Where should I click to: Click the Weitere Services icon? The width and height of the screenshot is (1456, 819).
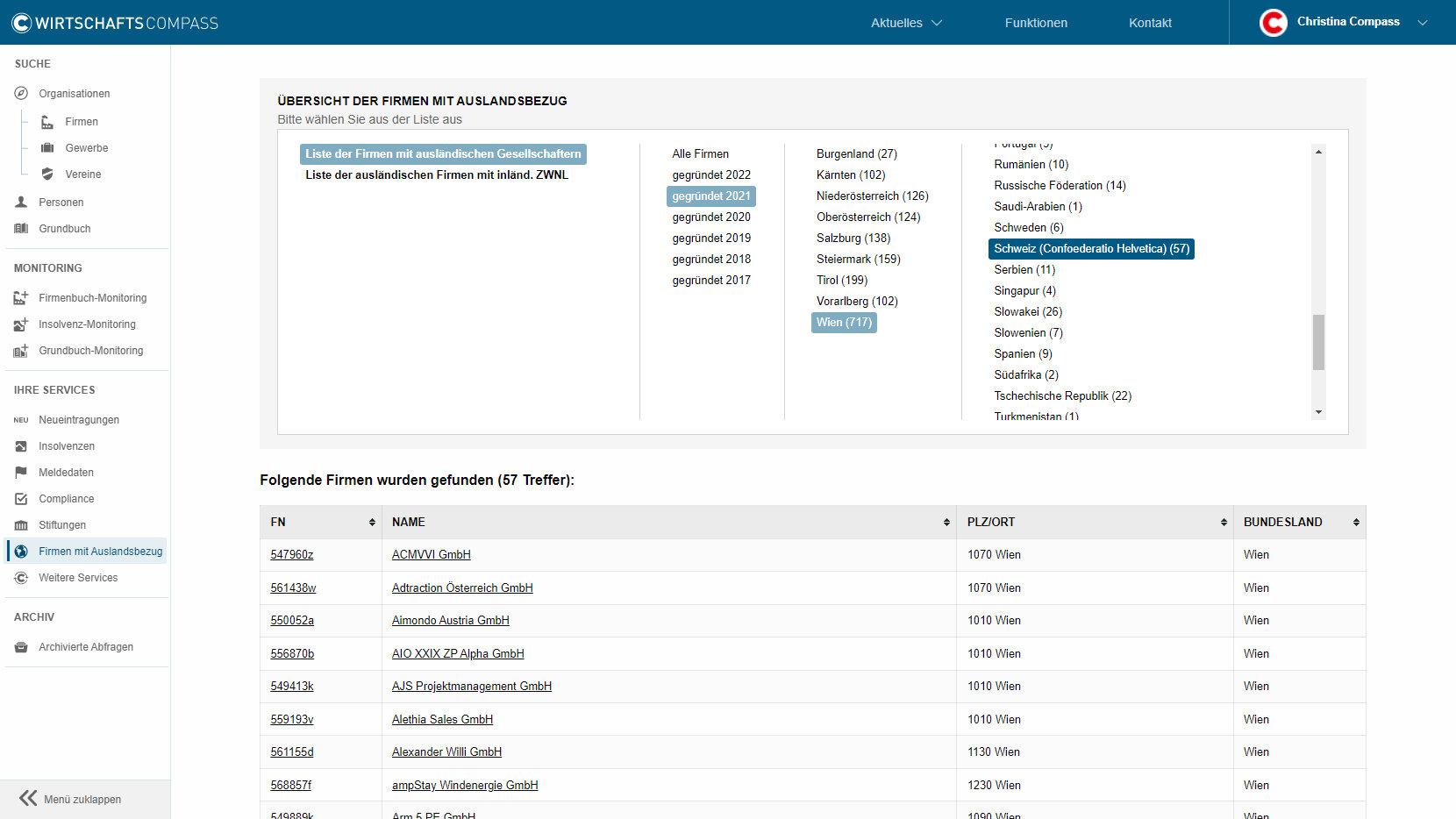pos(21,578)
